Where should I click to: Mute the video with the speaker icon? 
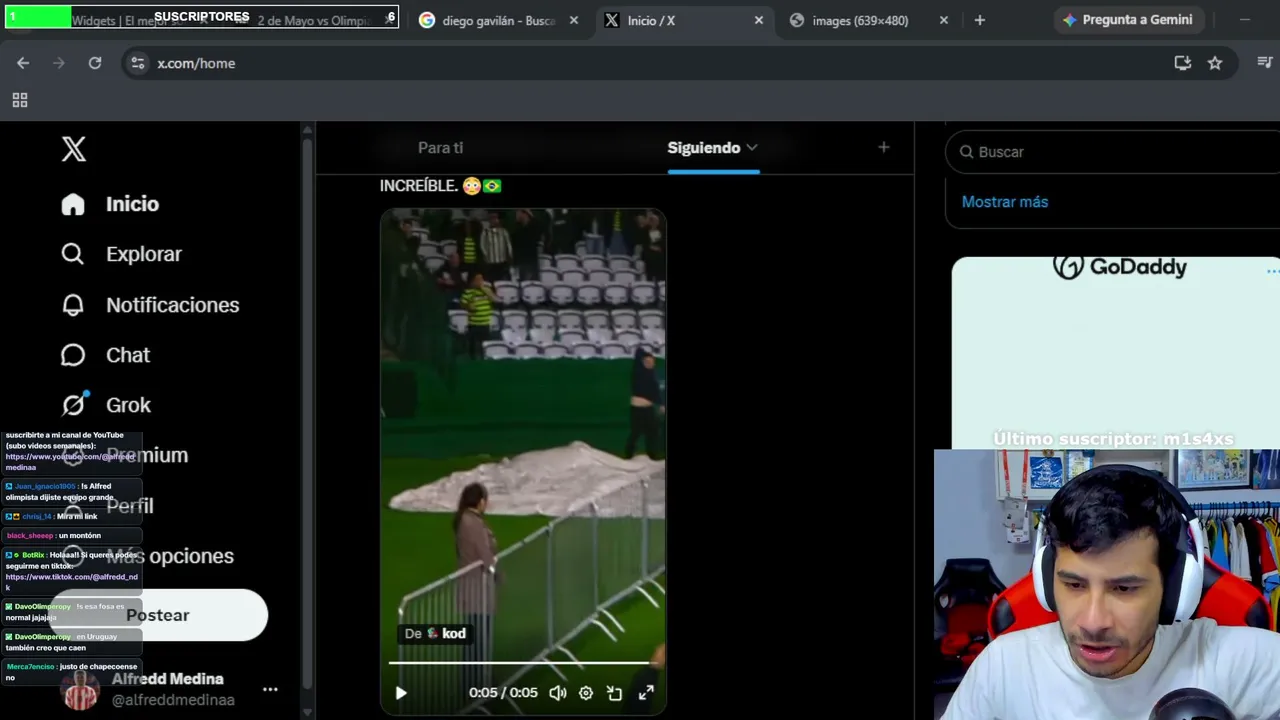coord(558,693)
